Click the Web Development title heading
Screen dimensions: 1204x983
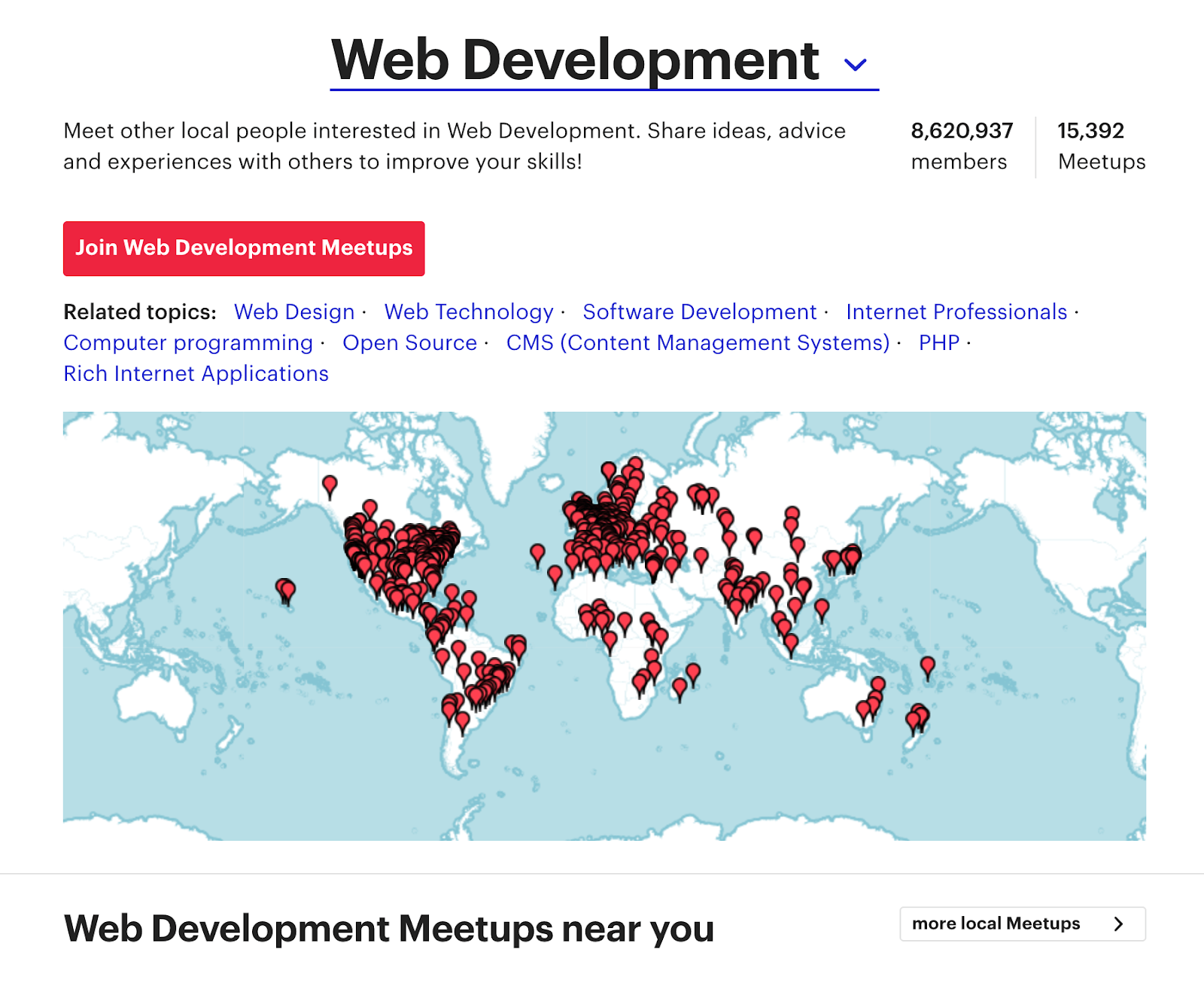[575, 60]
